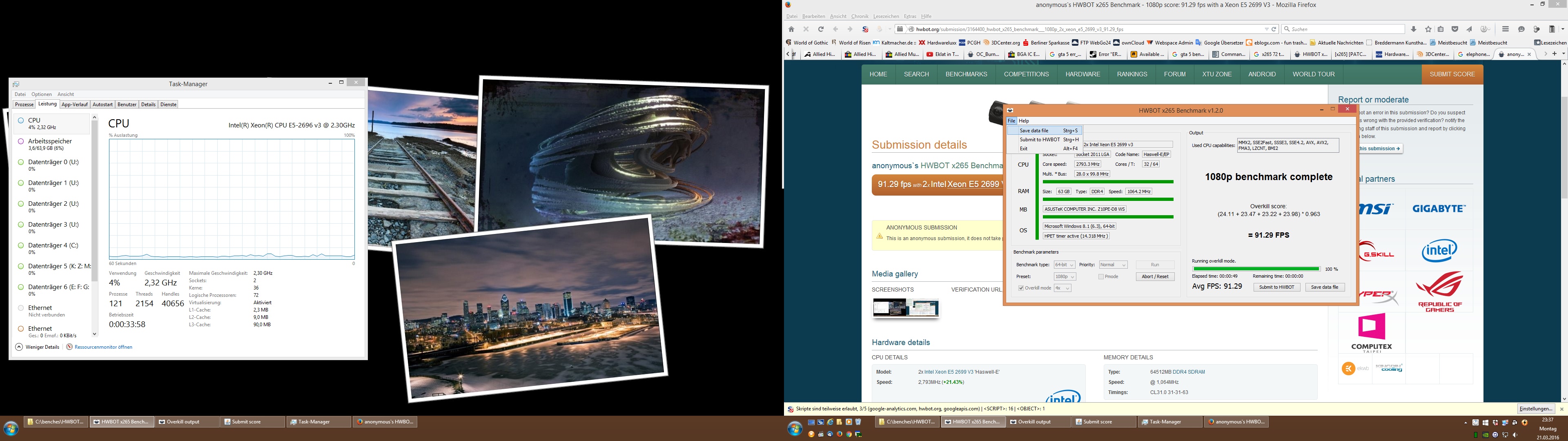Open the screenshot thumbnail in Media gallery
Screen dimensions: 1568x441
pyautogui.click(x=906, y=307)
